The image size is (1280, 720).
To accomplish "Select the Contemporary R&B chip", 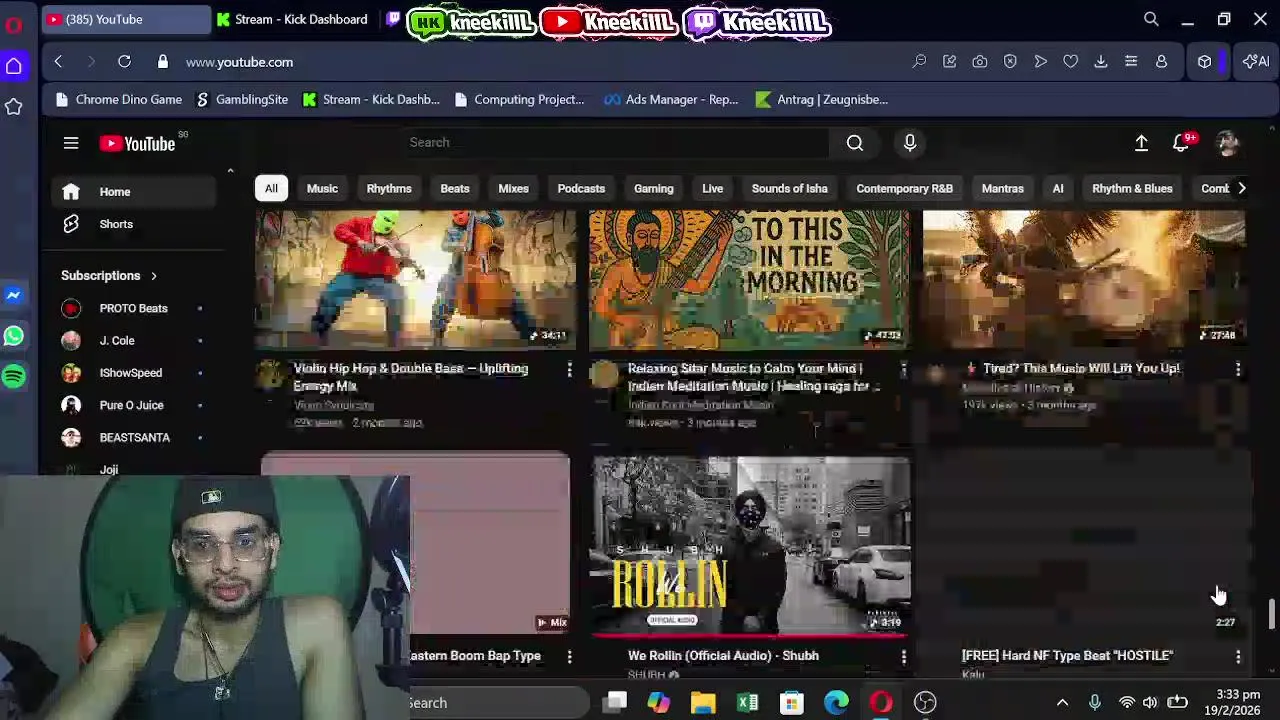I will tap(904, 188).
